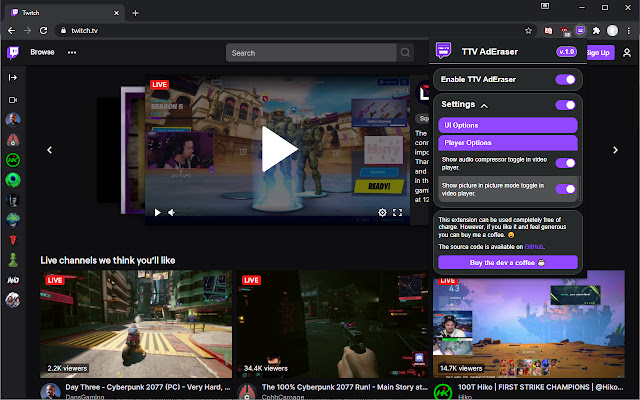Open 100T Hiko First Strike Champions title

(540, 387)
